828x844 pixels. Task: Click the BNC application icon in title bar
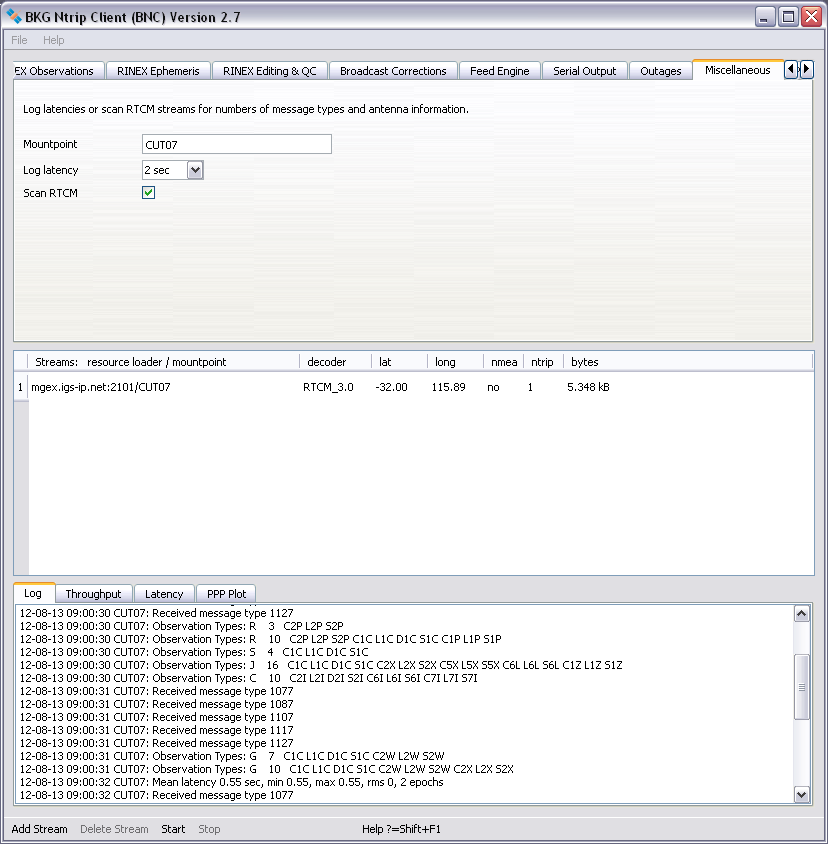tap(14, 17)
